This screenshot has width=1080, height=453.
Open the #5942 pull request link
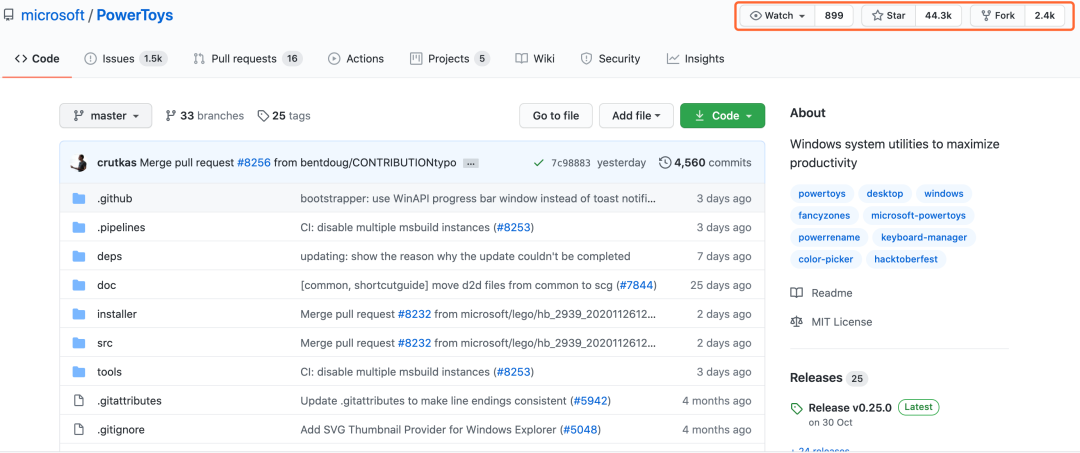(590, 401)
